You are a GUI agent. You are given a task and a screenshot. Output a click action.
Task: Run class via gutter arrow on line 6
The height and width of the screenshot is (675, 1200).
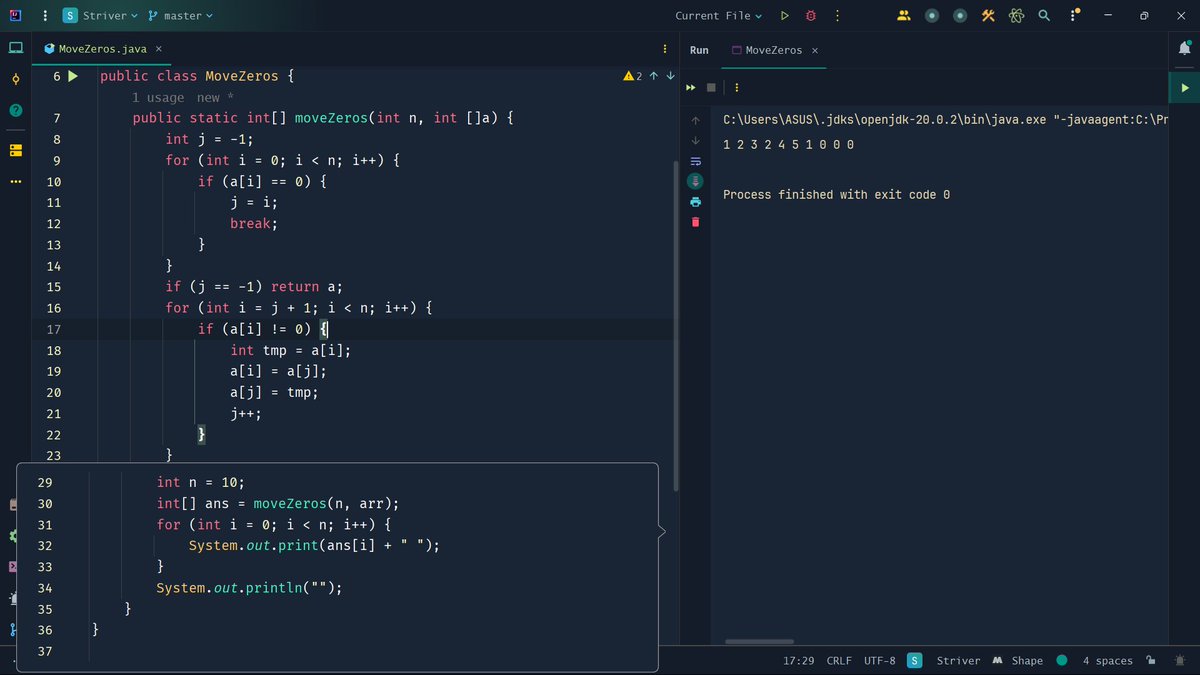[x=73, y=76]
